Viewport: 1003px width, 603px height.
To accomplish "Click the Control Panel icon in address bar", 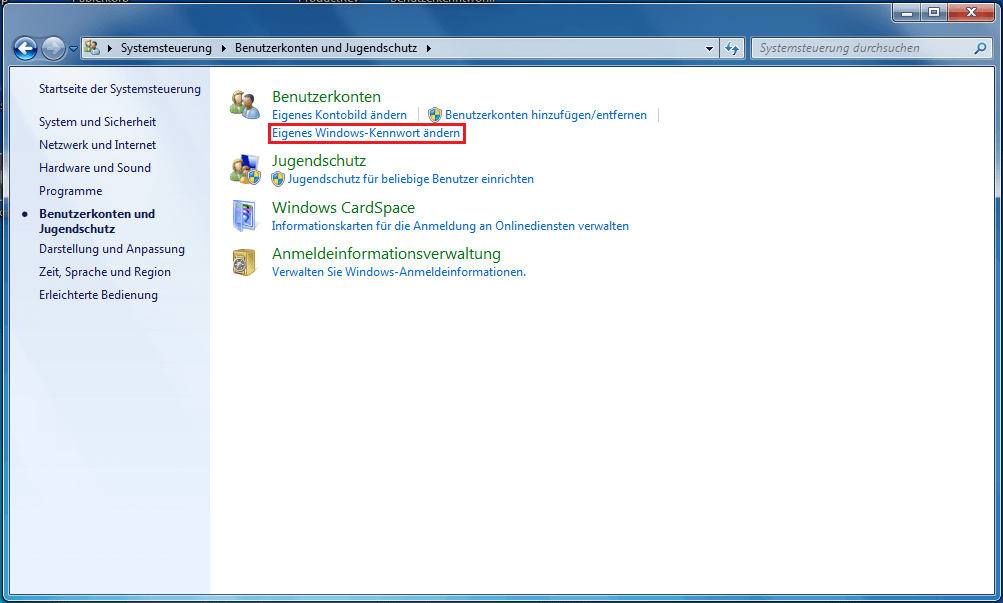I will pos(92,48).
